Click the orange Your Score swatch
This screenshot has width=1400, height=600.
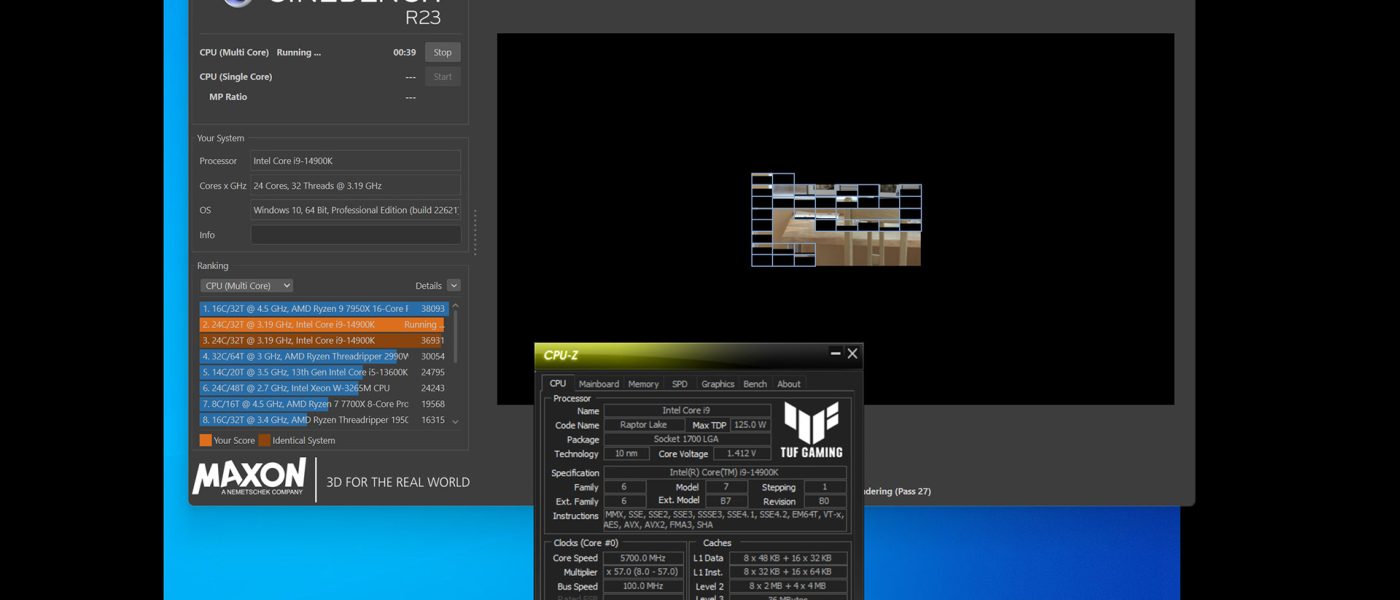[x=205, y=440]
